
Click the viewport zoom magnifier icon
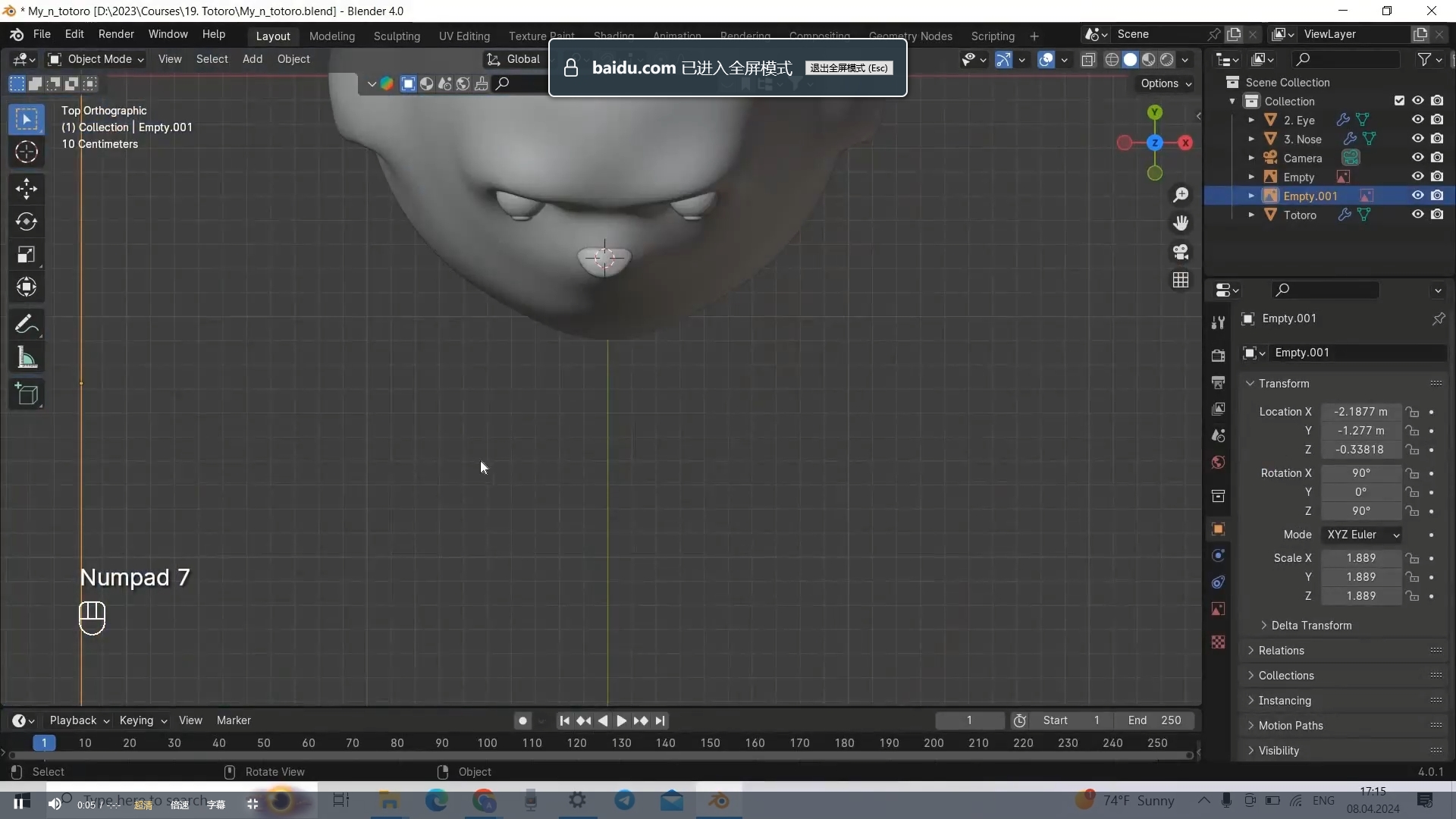(1181, 195)
